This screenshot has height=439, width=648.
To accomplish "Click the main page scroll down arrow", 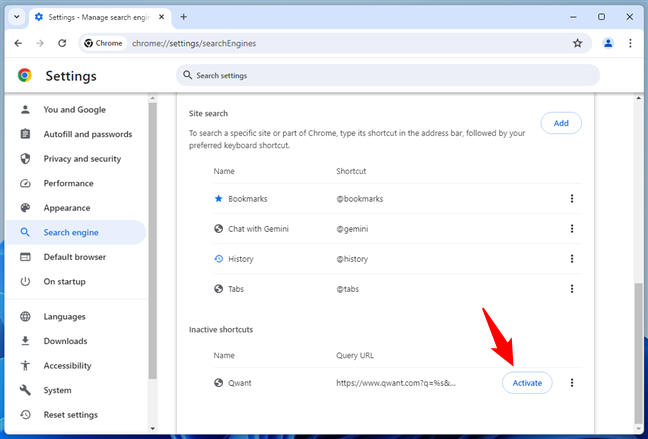I will pos(638,428).
